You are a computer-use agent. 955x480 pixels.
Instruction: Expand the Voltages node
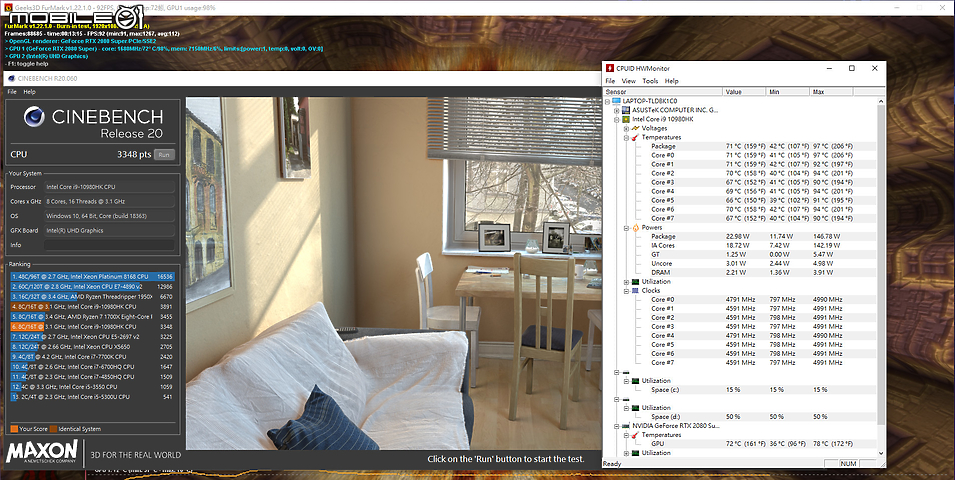(626, 129)
